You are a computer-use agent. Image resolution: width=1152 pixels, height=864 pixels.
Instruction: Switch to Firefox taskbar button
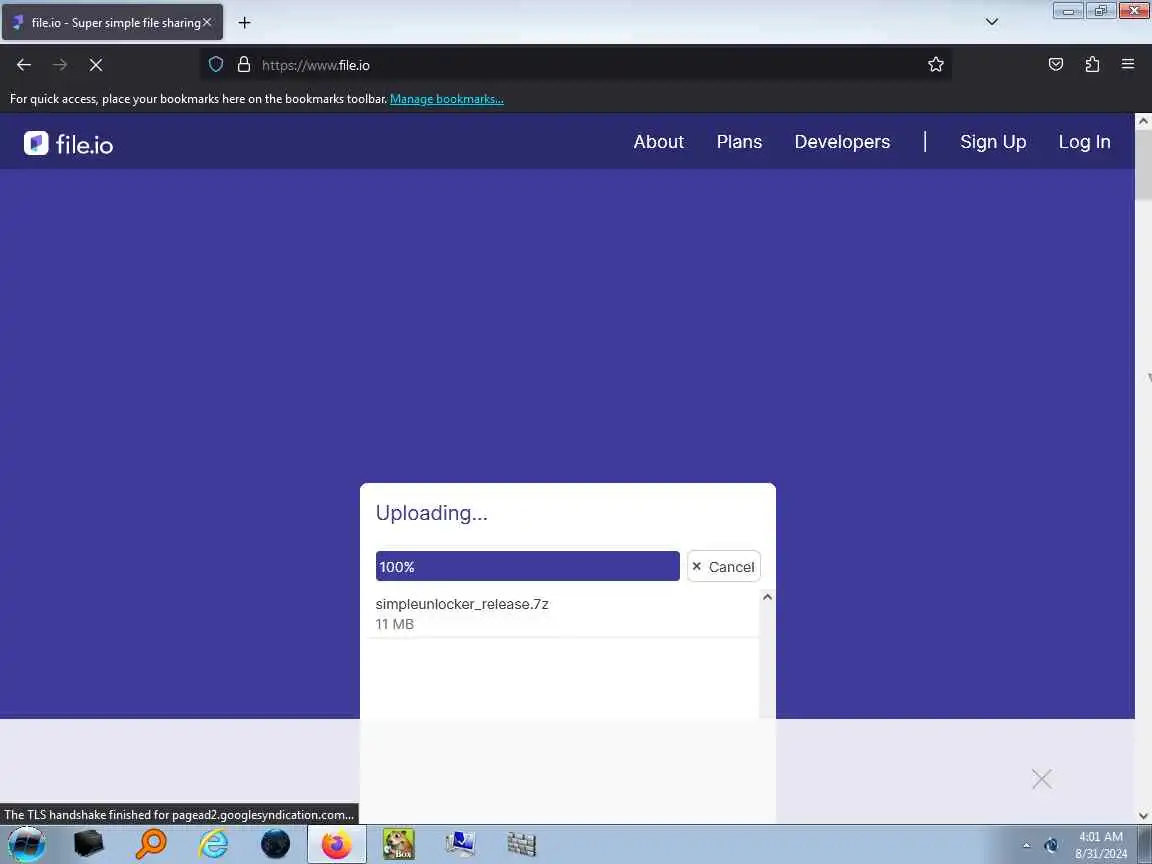point(336,844)
